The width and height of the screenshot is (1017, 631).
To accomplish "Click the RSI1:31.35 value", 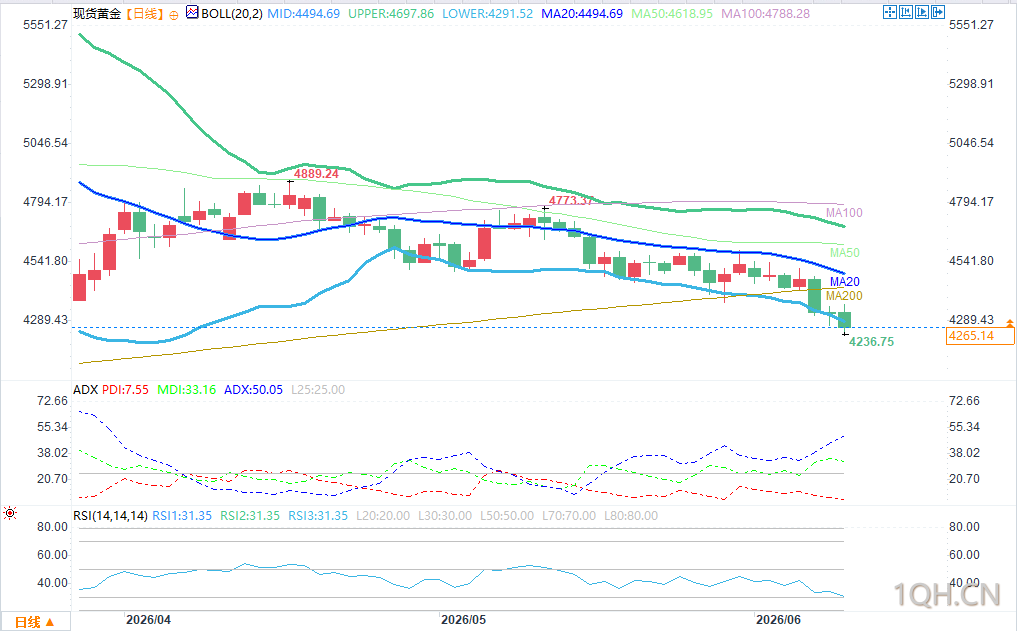I will 182,516.
